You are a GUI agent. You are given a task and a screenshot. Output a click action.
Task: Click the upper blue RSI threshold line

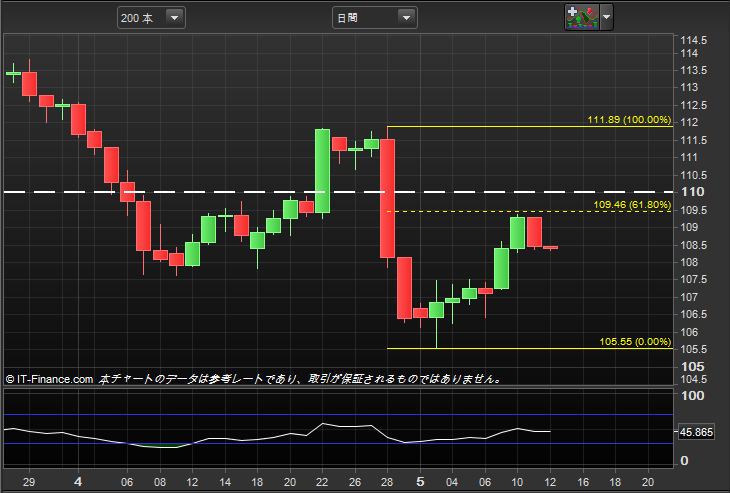pyautogui.click(x=338, y=414)
